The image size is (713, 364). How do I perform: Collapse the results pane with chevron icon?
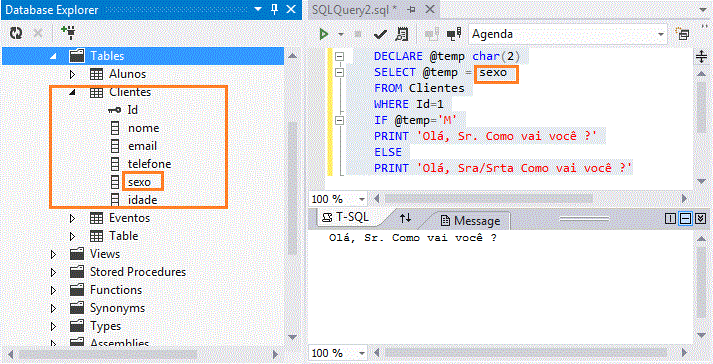point(701,219)
